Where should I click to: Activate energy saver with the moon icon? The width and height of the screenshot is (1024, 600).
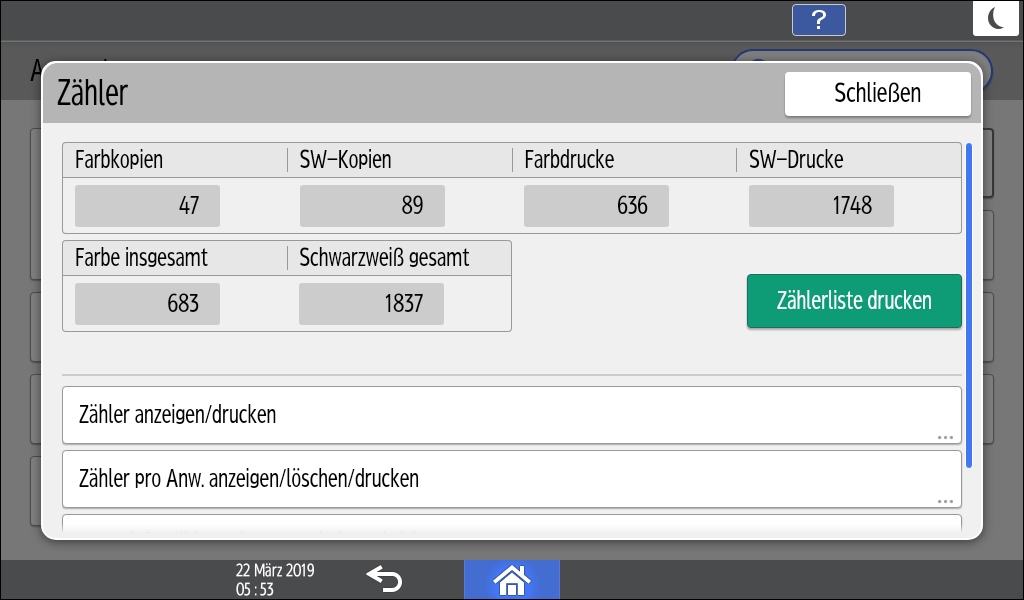click(x=995, y=19)
